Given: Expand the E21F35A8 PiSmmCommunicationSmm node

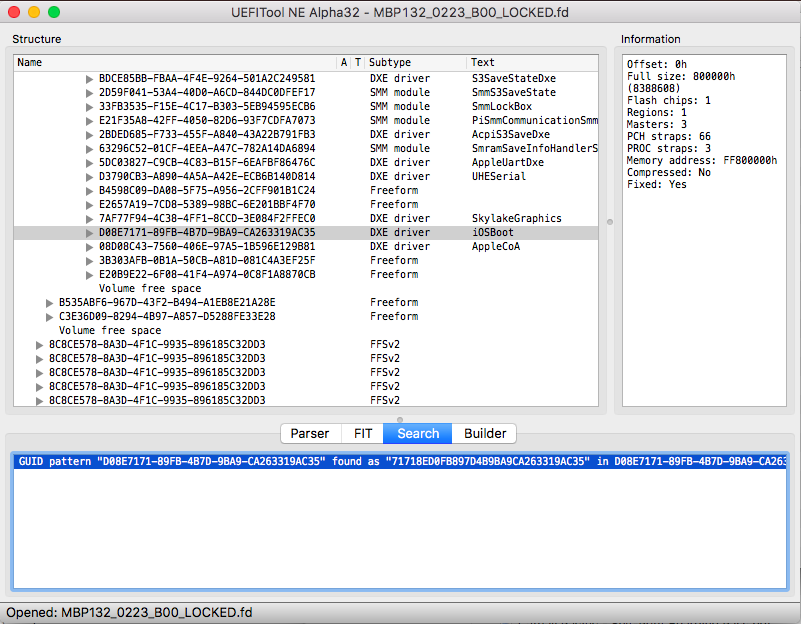Looking at the screenshot, I should [89, 121].
